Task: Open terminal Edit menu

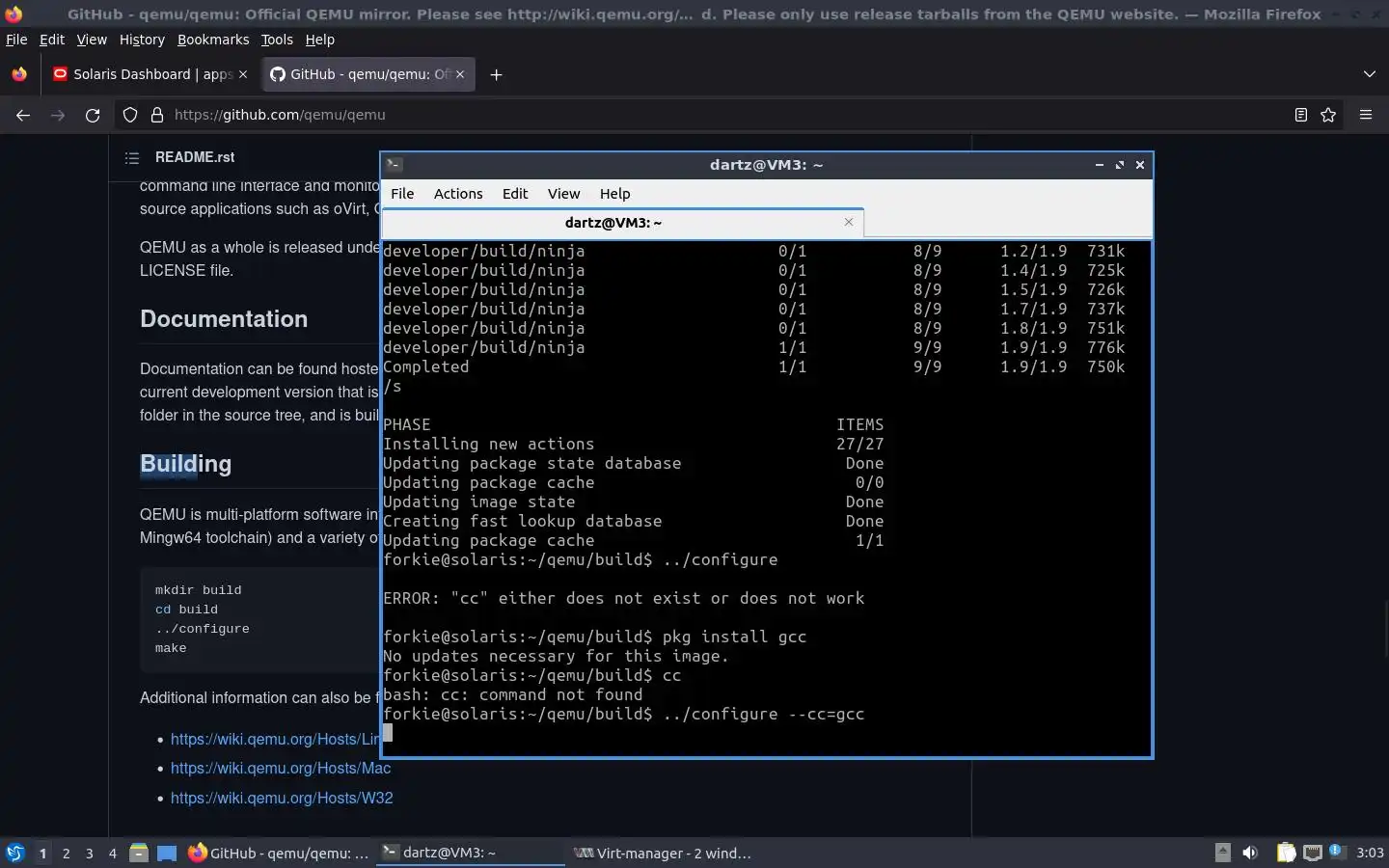Action: point(515,194)
